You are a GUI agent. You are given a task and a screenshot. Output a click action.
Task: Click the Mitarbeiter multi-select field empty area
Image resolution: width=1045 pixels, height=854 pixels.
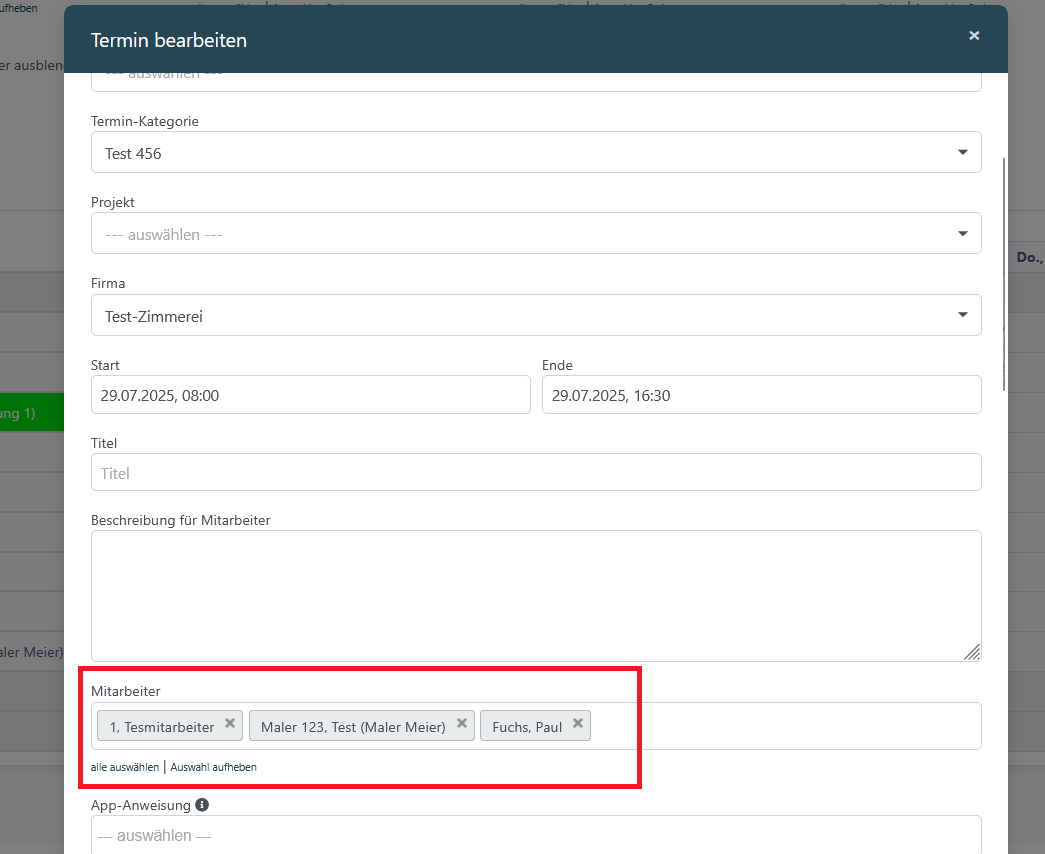786,726
